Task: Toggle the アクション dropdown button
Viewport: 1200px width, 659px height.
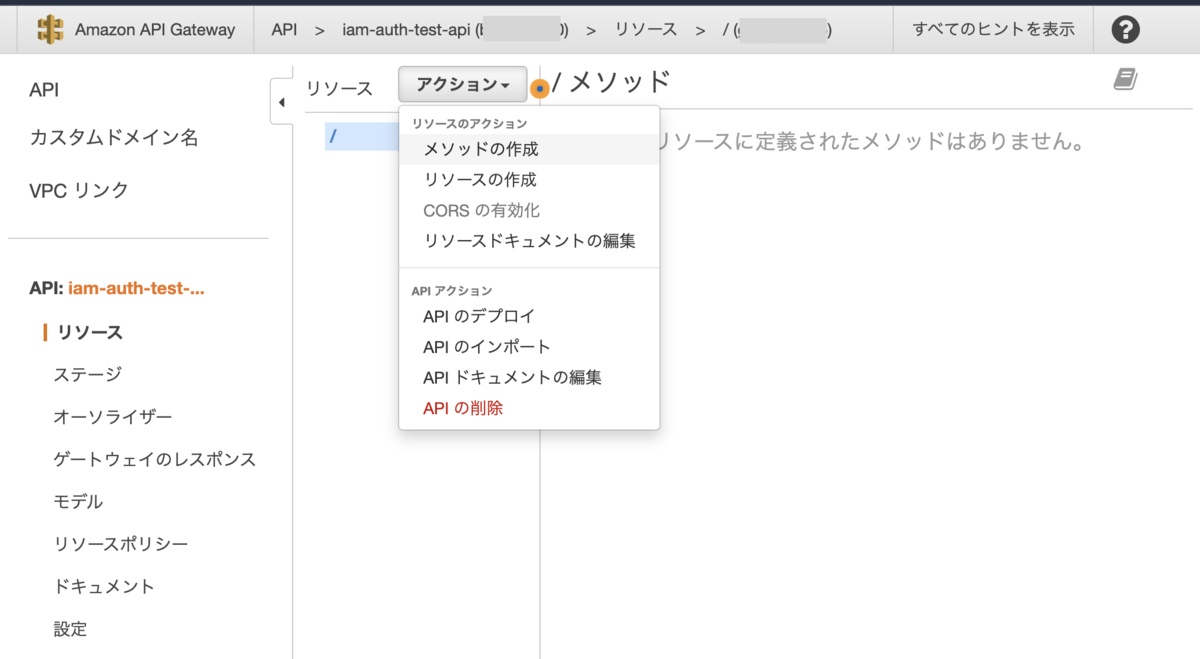Action: tap(463, 86)
